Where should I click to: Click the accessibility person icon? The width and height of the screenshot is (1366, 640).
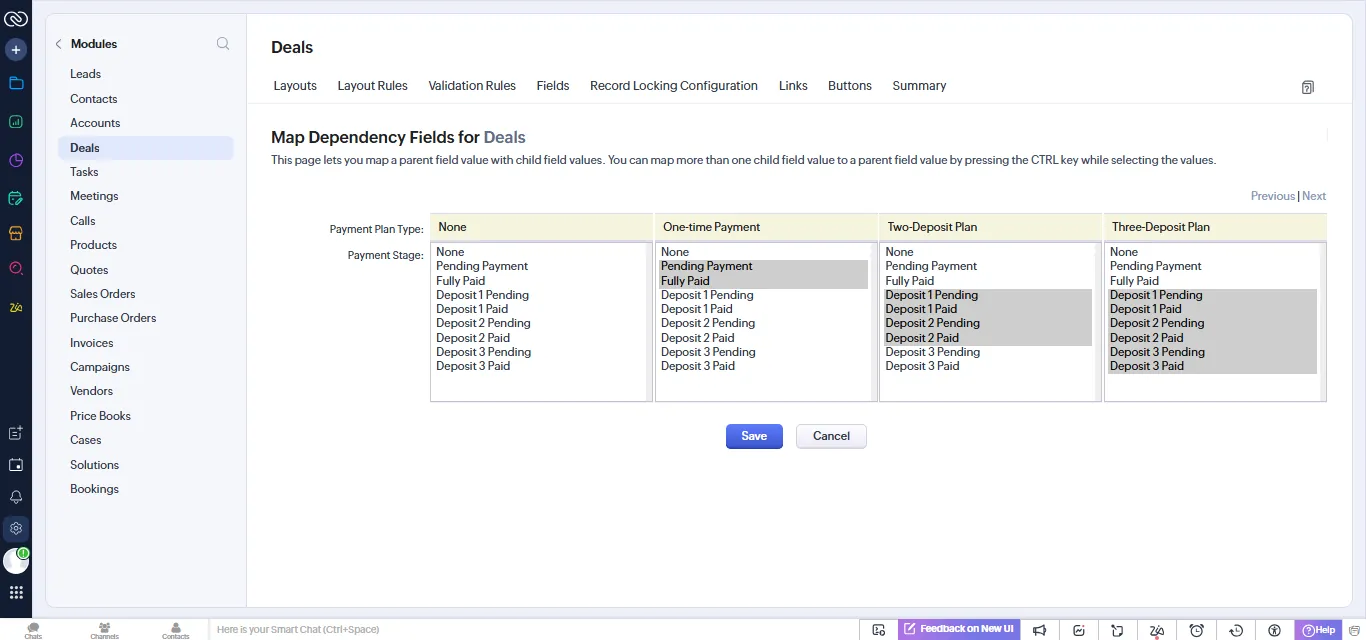pyautogui.click(x=1274, y=630)
